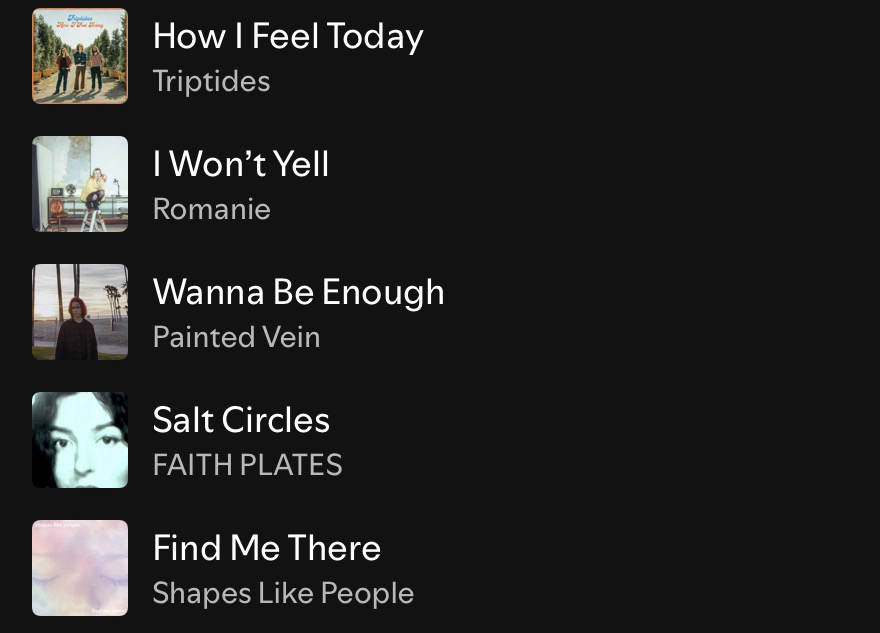This screenshot has height=633, width=880.
Task: Select the Salt Circles album thumbnail
Action: coord(80,440)
